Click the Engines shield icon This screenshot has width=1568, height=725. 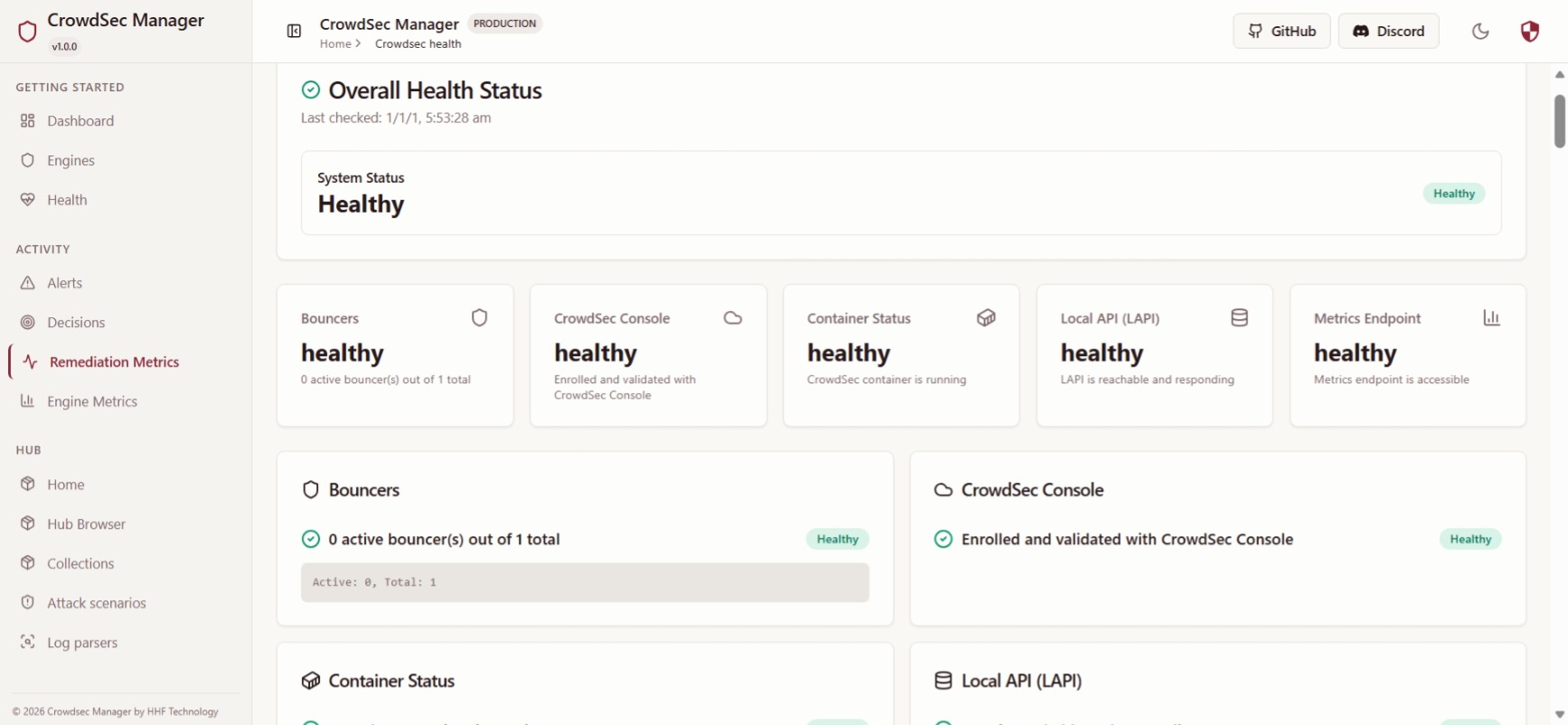(x=28, y=161)
